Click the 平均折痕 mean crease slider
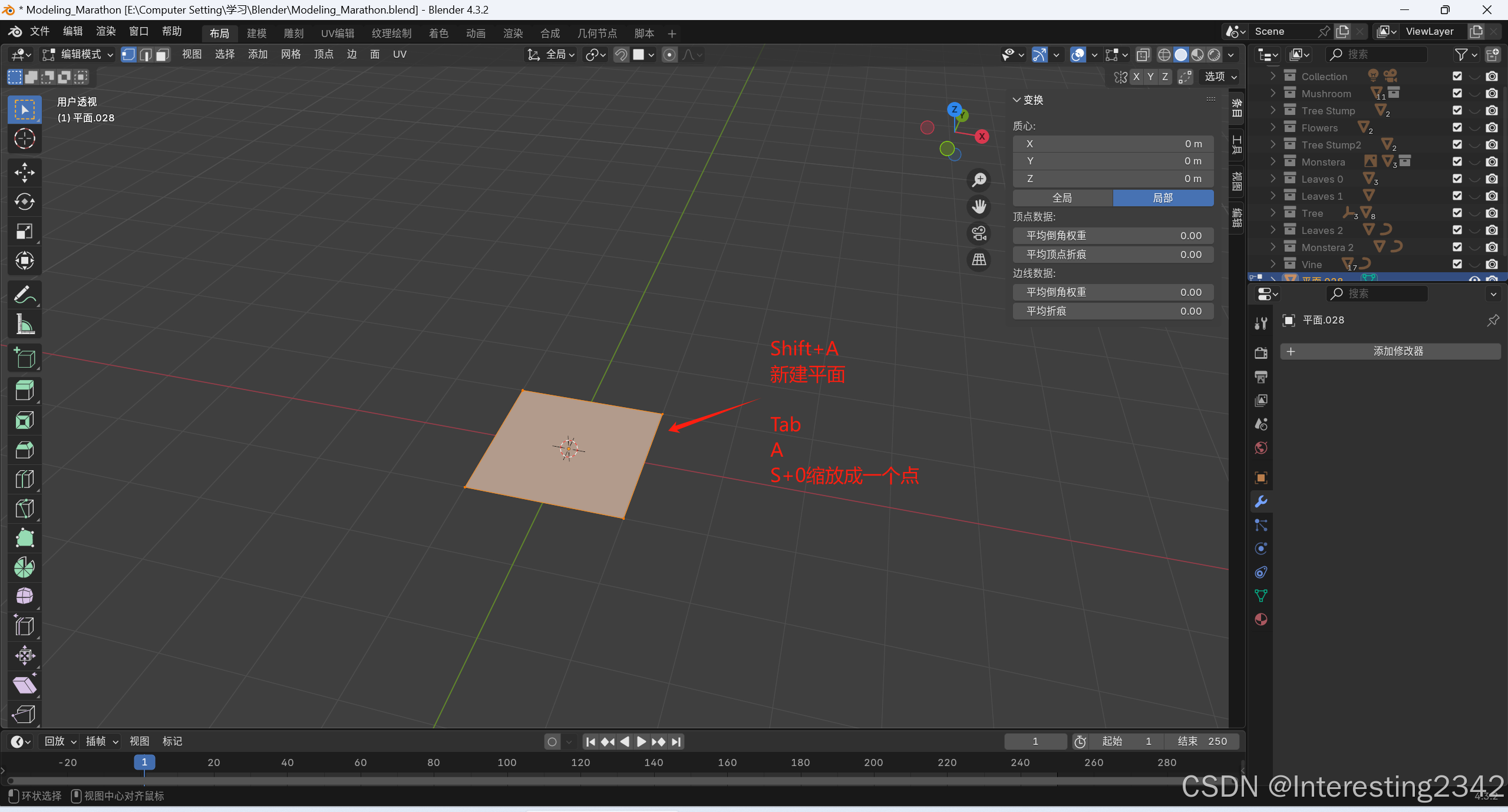 [1113, 311]
